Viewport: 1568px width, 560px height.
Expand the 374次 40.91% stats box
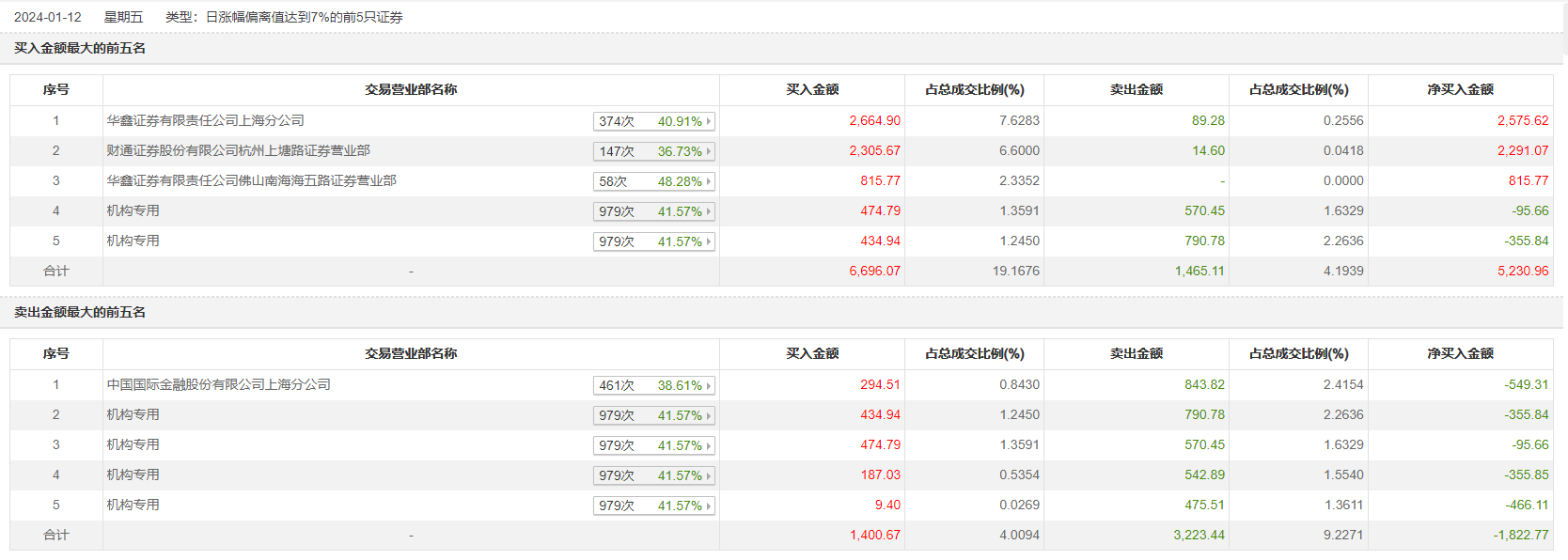pos(654,121)
